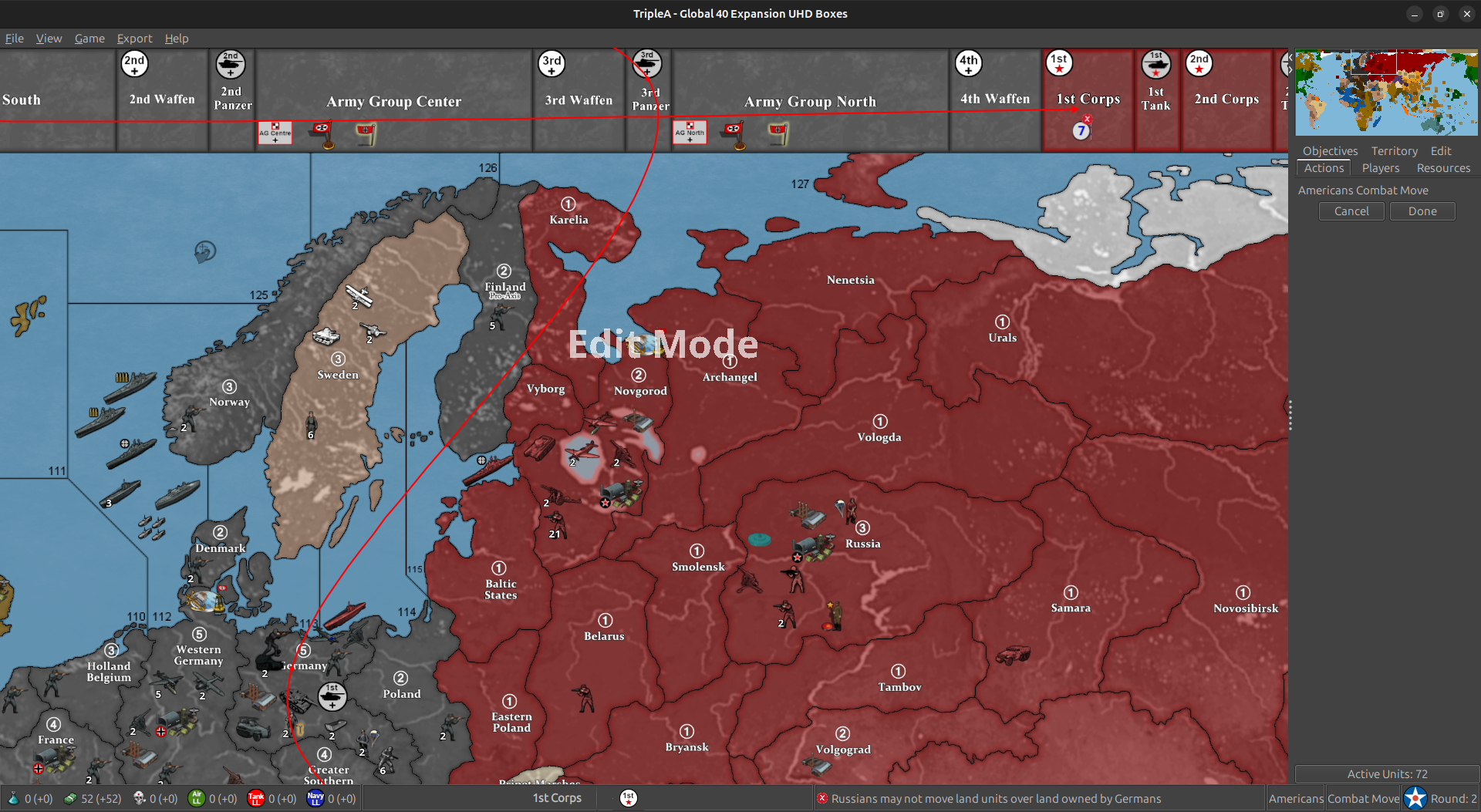The height and width of the screenshot is (812, 1481).
Task: Click the Cancel button in the Actions panel
Action: tap(1351, 211)
